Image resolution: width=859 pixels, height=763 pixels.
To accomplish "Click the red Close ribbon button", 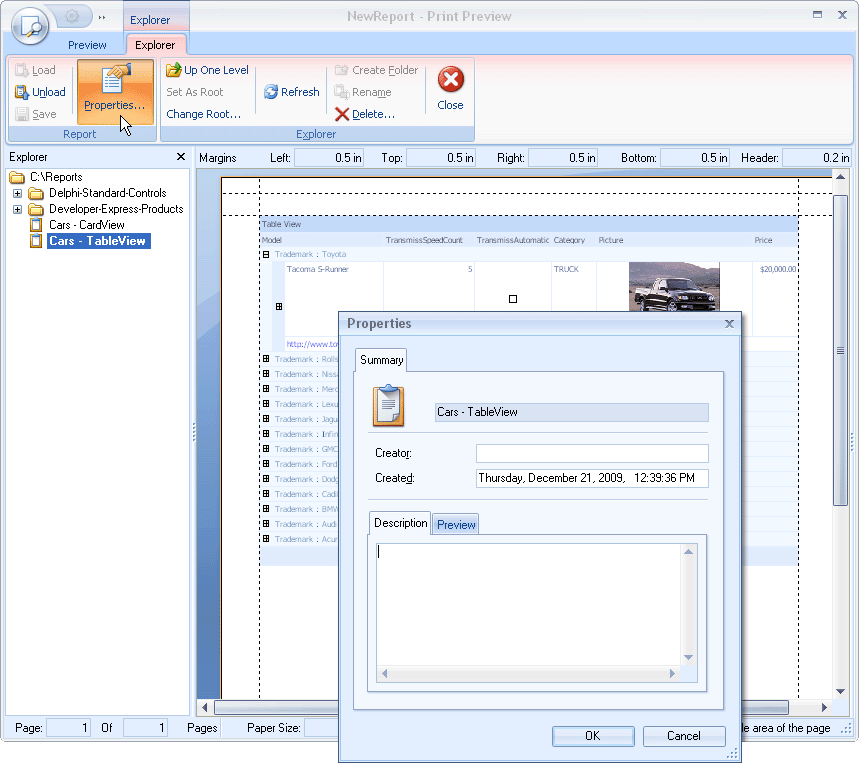I will pyautogui.click(x=450, y=89).
